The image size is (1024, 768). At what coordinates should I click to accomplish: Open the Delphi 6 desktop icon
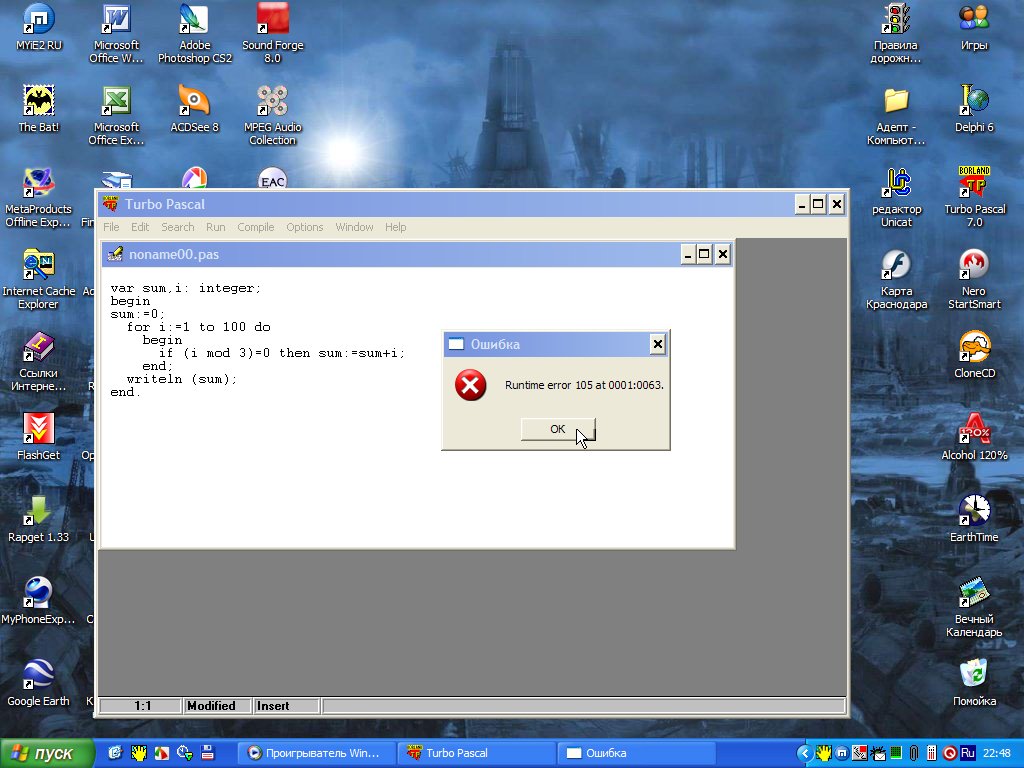coord(974,102)
